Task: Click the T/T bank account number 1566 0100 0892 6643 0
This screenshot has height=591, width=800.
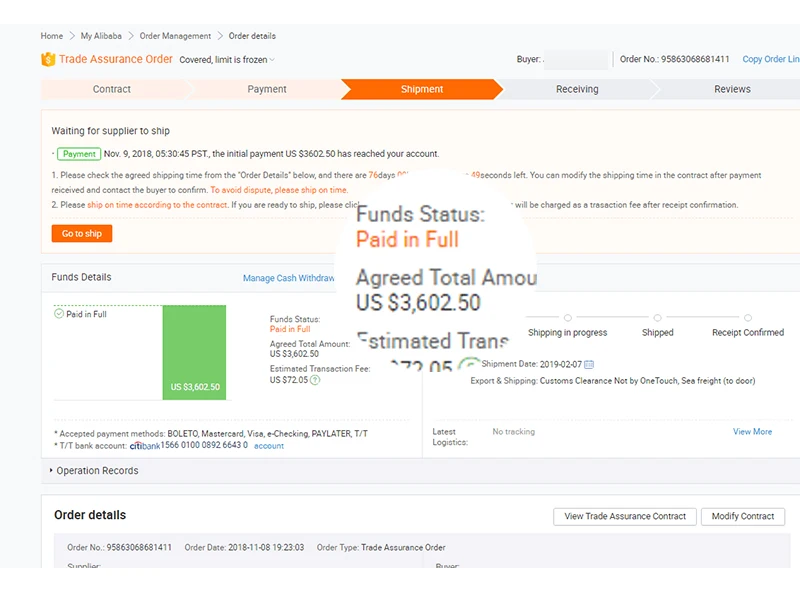Action: 204,445
